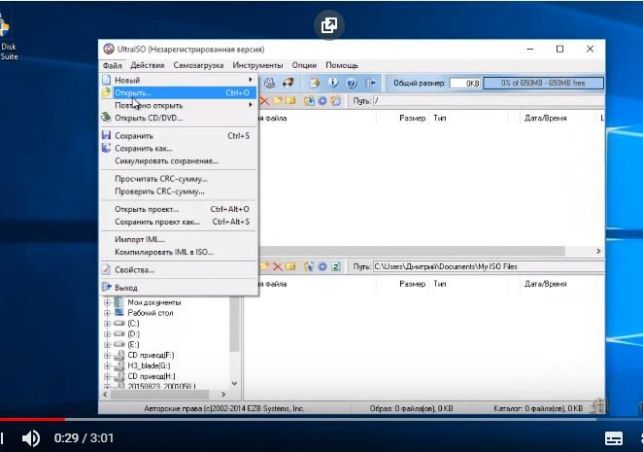Click Дата/Время column header in upper pane

pos(545,118)
